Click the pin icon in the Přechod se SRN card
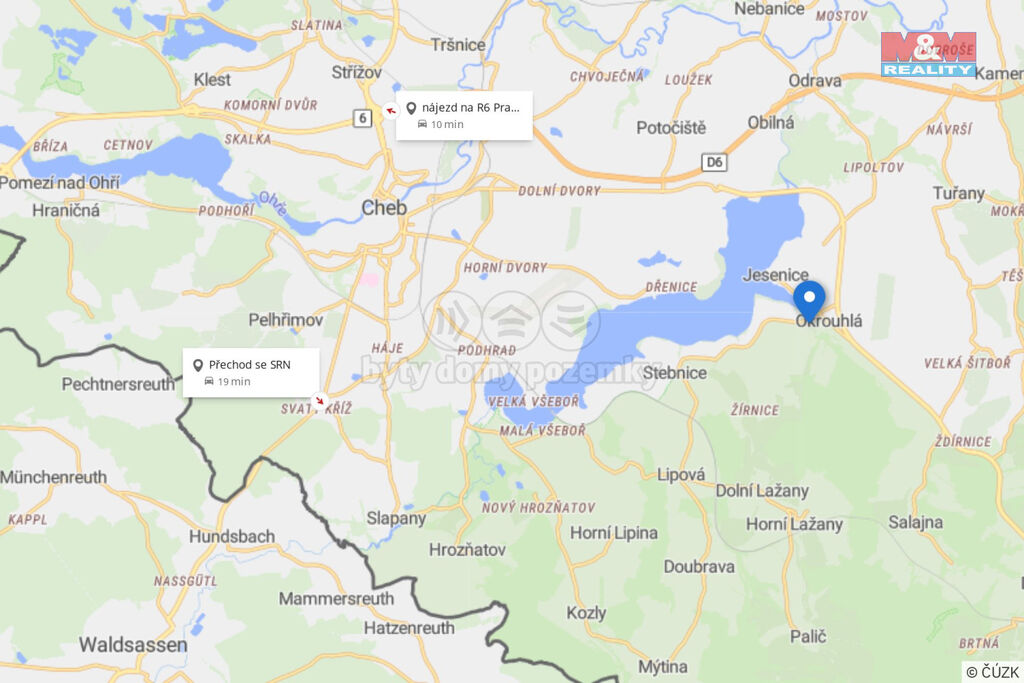Image resolution: width=1024 pixels, height=683 pixels. 198,365
